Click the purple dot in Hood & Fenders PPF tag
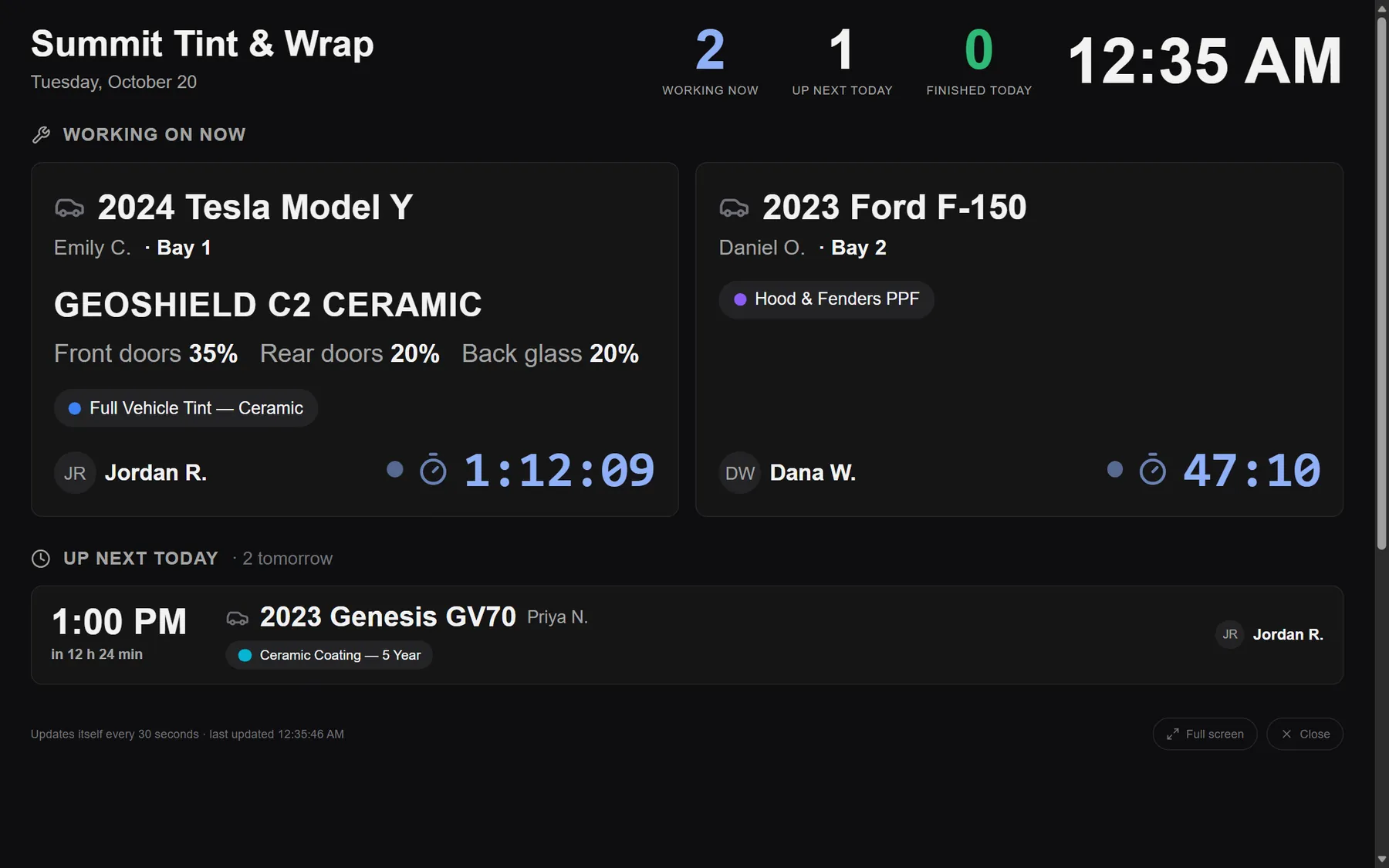The height and width of the screenshot is (868, 1389). [x=740, y=299]
